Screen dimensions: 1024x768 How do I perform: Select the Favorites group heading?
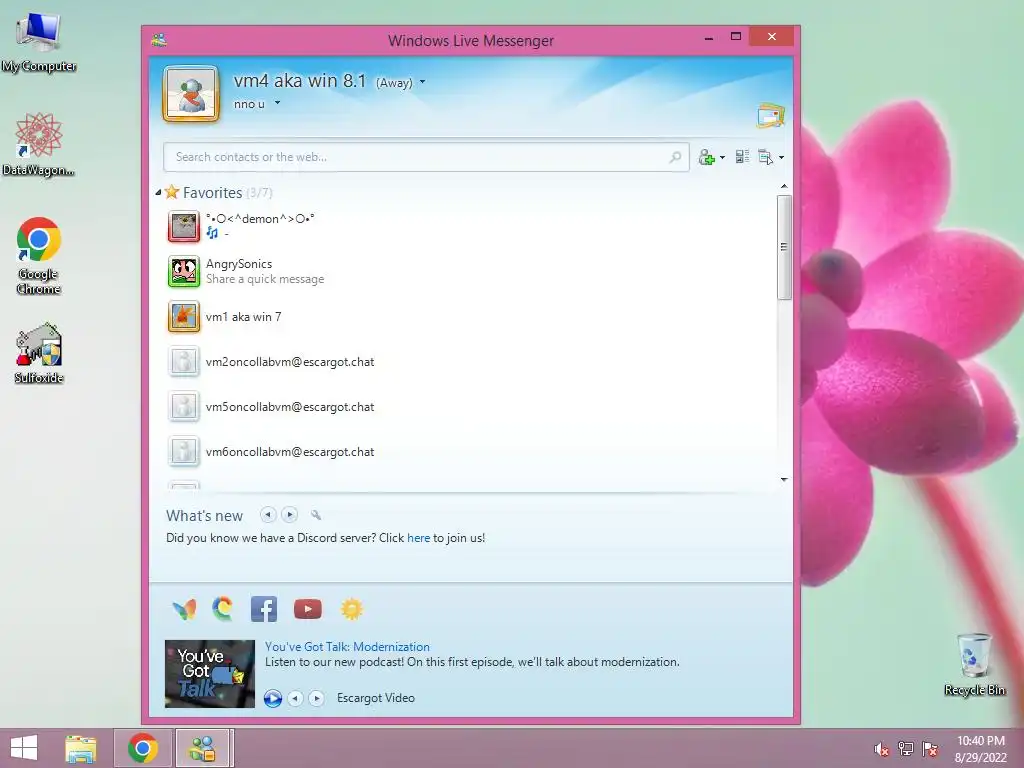click(212, 193)
